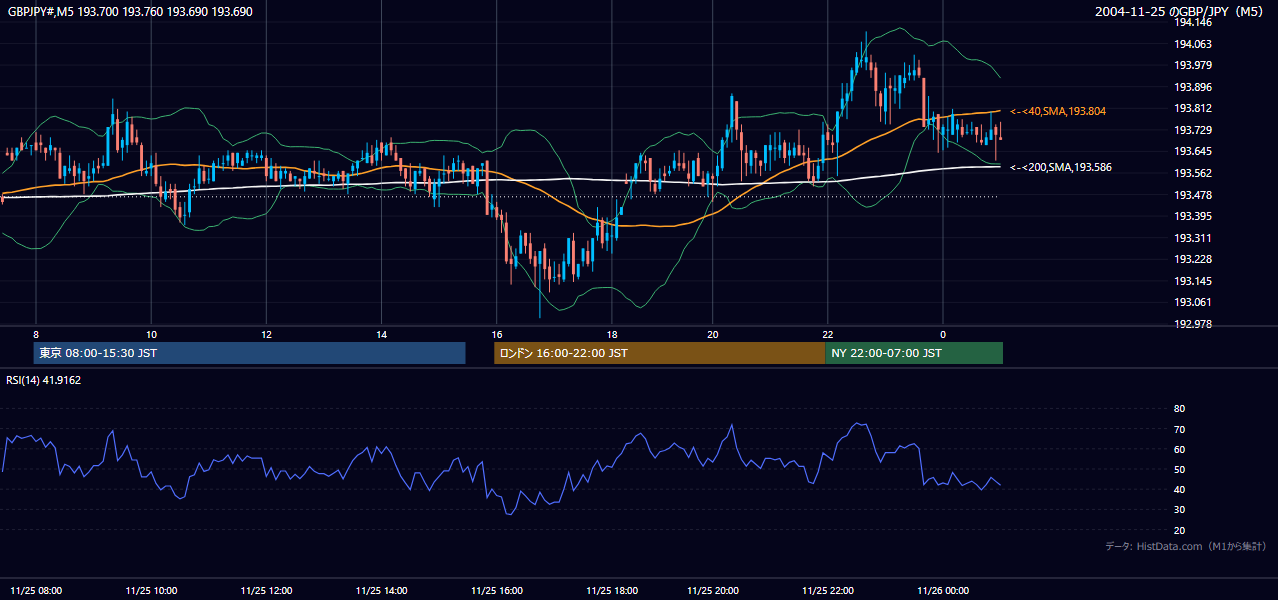Select the London 16:00-22:00 JST session bar
The height and width of the screenshot is (600, 1278).
[x=659, y=353]
